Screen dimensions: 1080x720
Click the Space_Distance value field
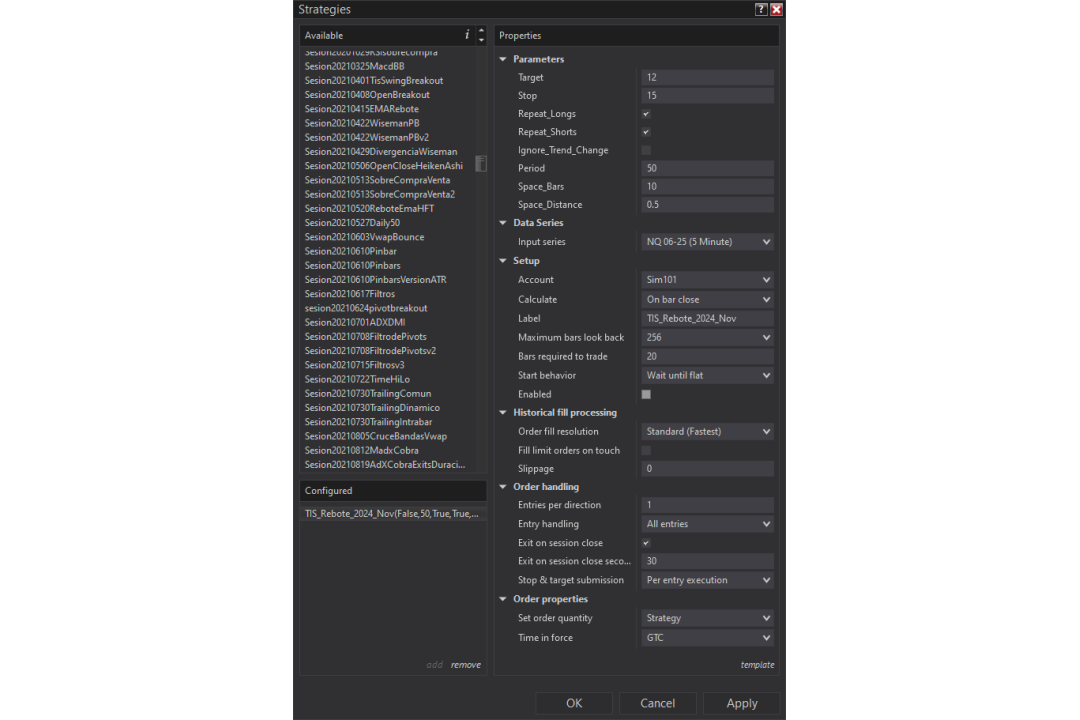[x=707, y=205]
